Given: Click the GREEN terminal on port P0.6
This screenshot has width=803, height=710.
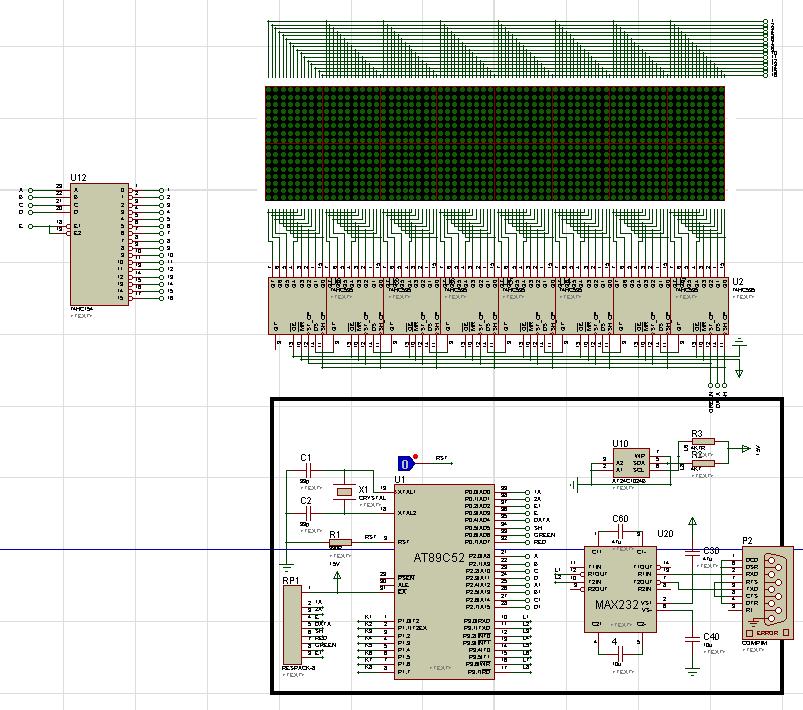Looking at the screenshot, I should point(527,535).
